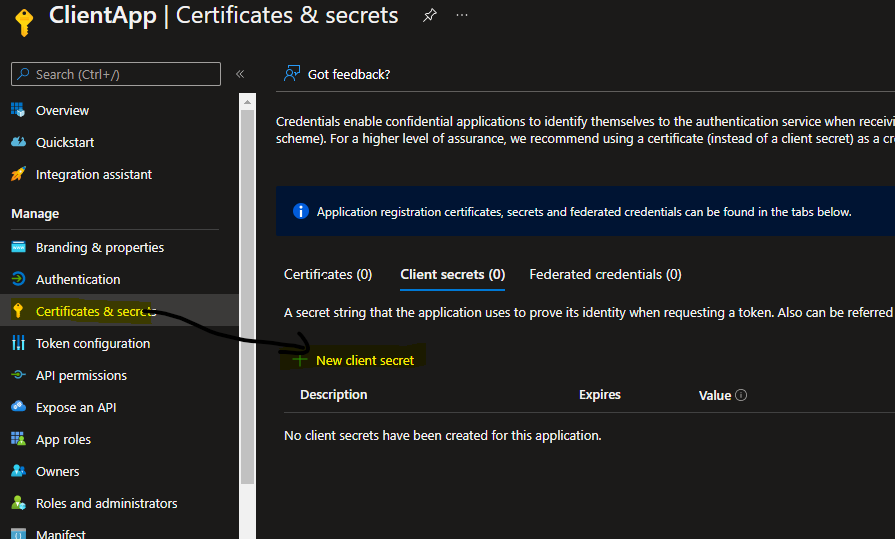Image resolution: width=895 pixels, height=539 pixels.
Task: Select the Client secrets (0) tab
Action: coord(452,274)
